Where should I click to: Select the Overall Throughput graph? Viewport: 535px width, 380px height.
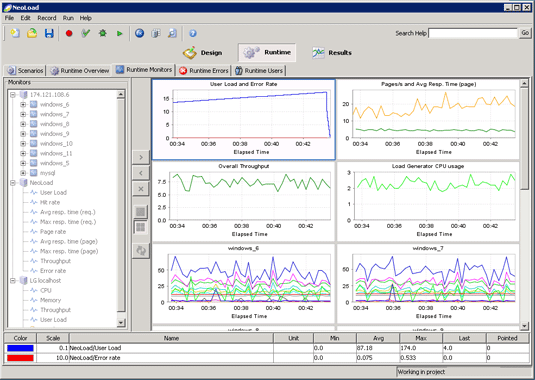244,201
